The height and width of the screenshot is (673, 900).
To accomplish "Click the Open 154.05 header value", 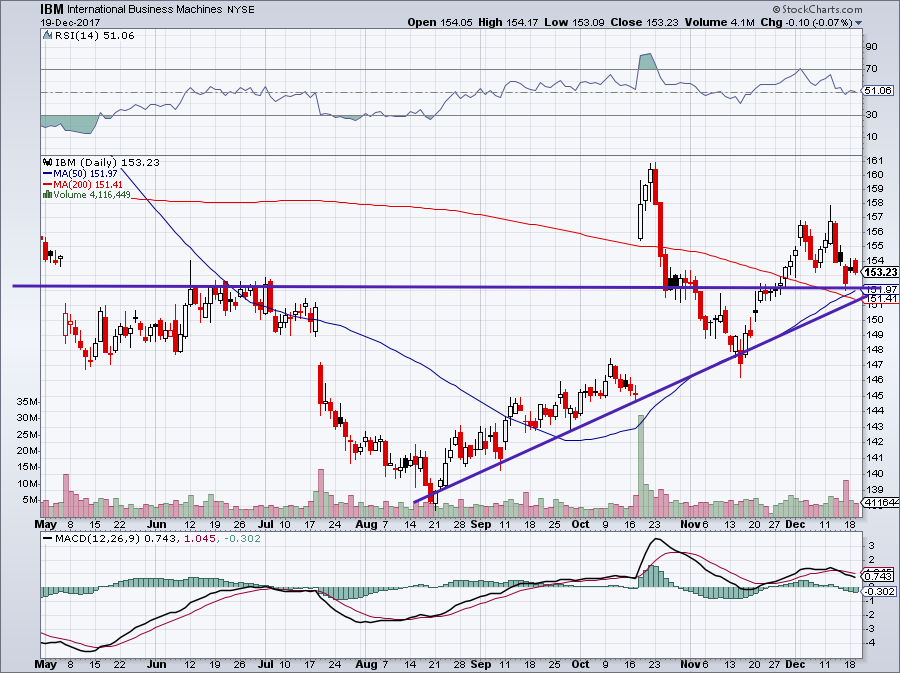I will pyautogui.click(x=440, y=22).
